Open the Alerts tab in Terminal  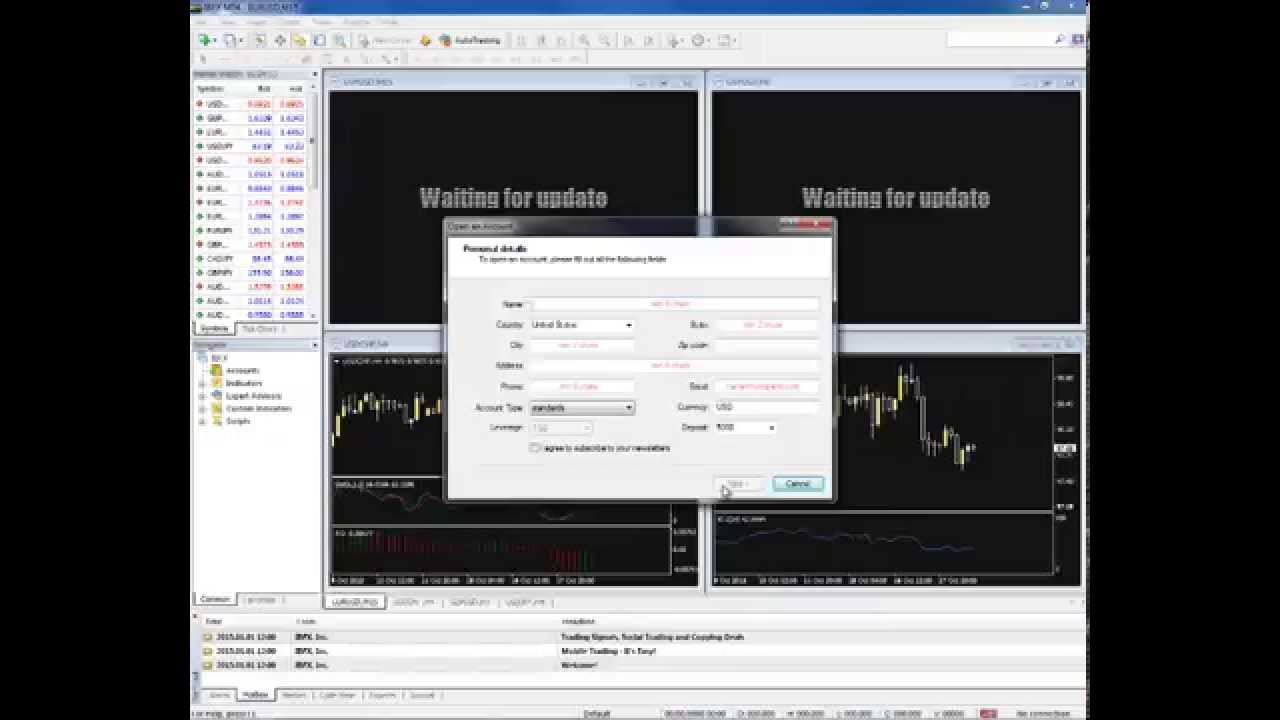pos(219,694)
